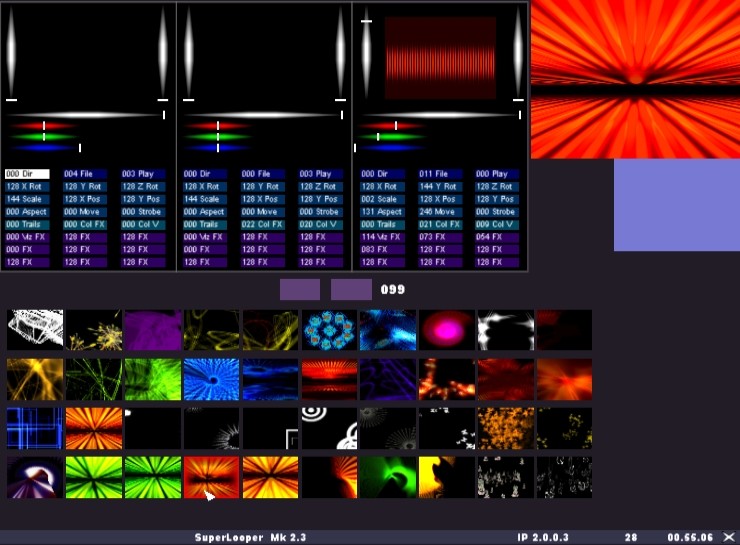Select the 131 Aspect parameter
The width and height of the screenshot is (740, 545).
click(x=383, y=212)
